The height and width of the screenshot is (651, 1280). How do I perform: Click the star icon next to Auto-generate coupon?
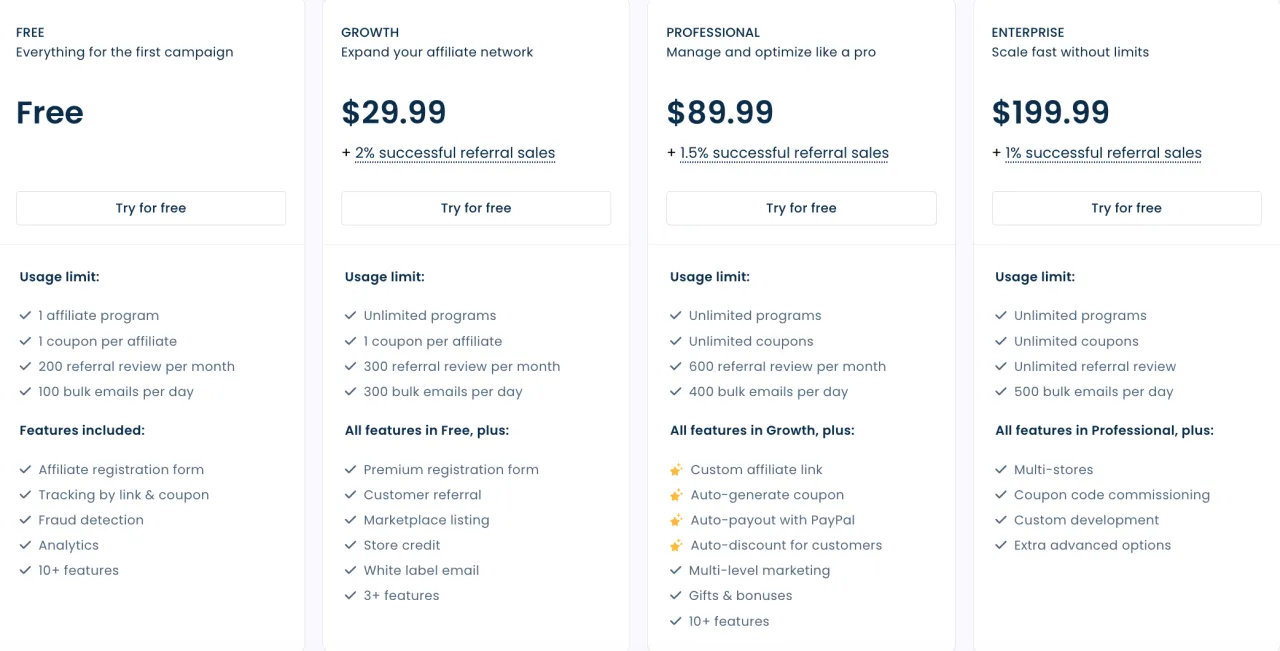(x=676, y=494)
